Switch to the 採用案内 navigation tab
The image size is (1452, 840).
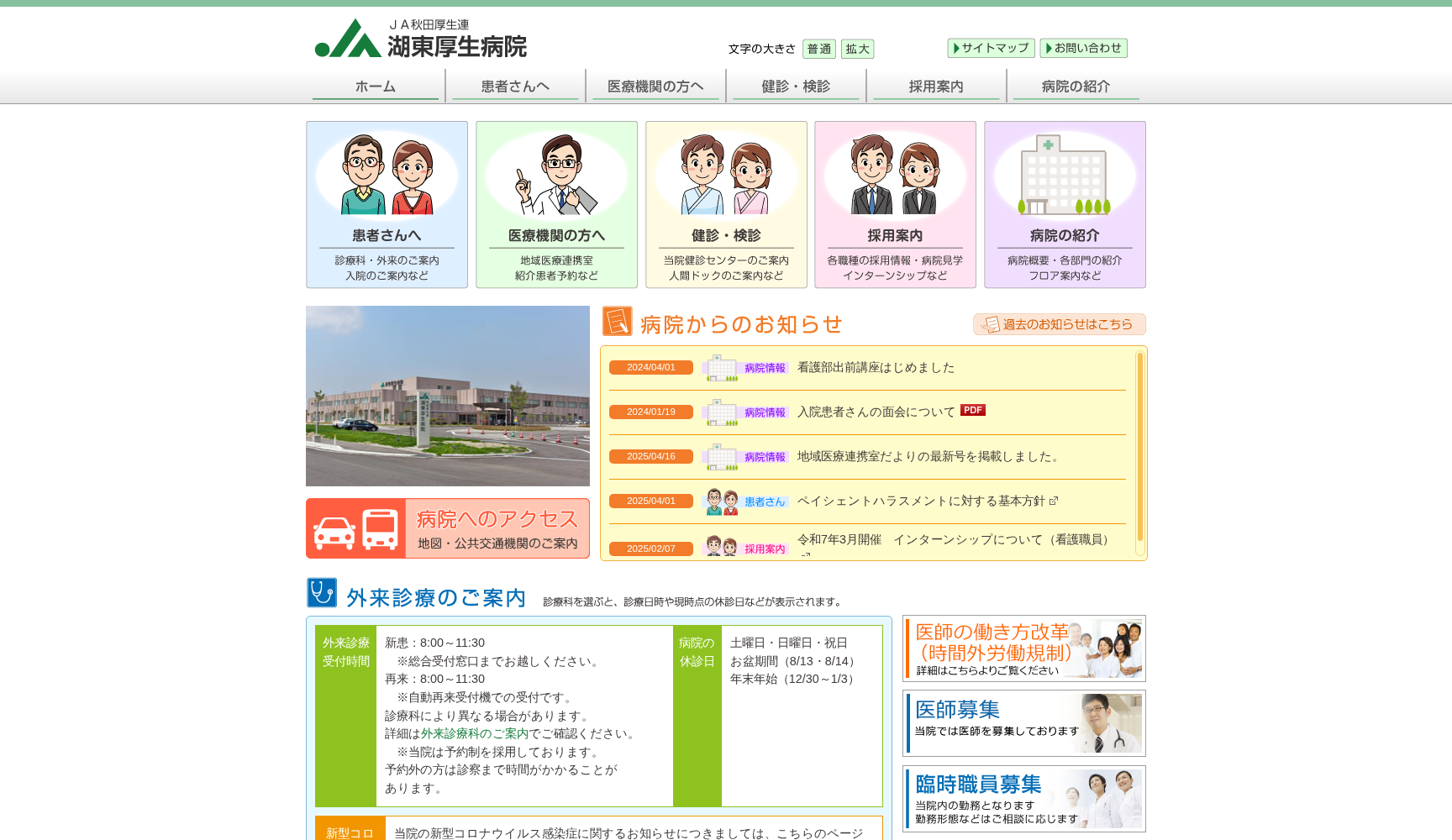pos(935,85)
